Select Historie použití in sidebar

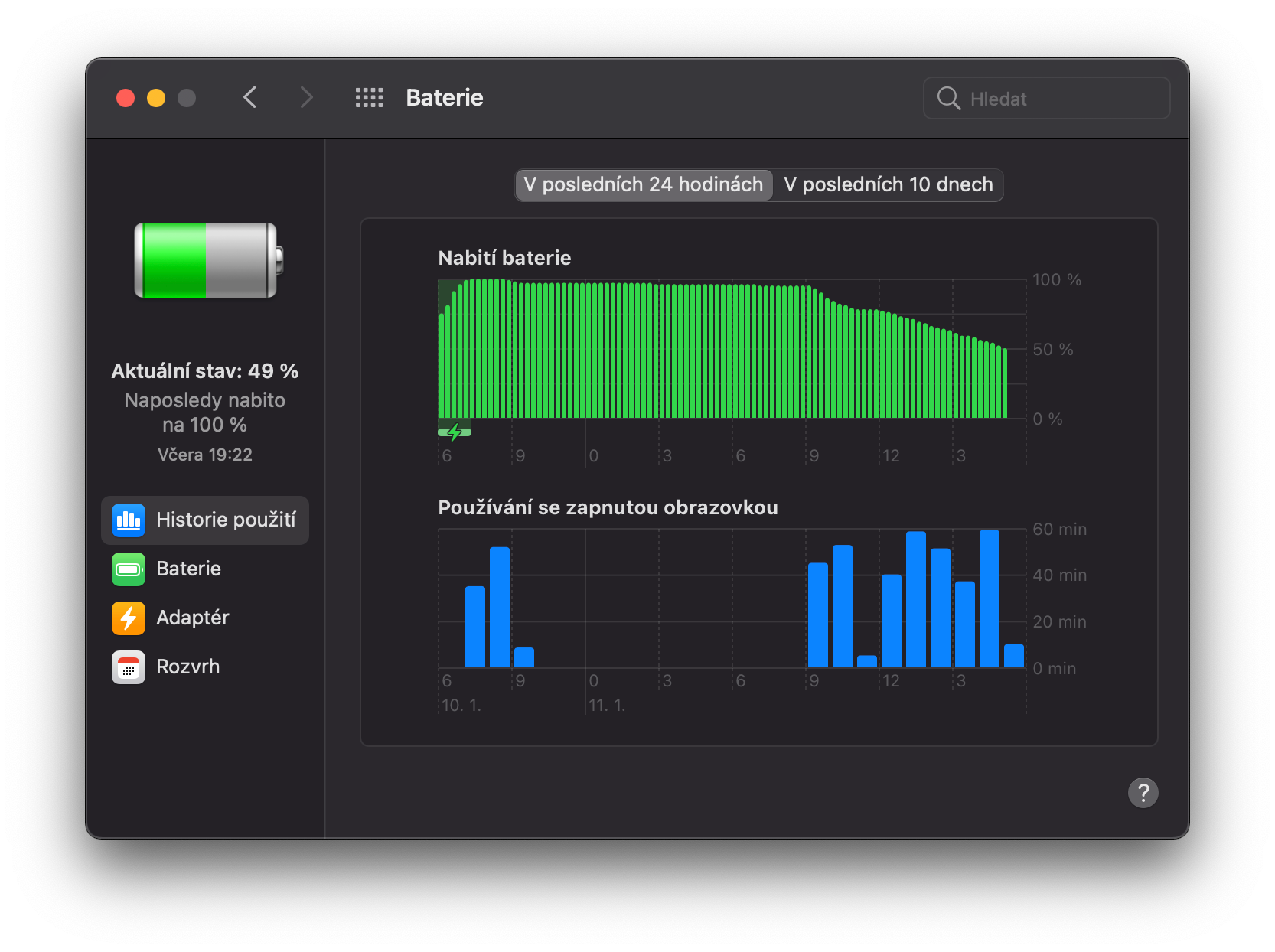tap(205, 520)
